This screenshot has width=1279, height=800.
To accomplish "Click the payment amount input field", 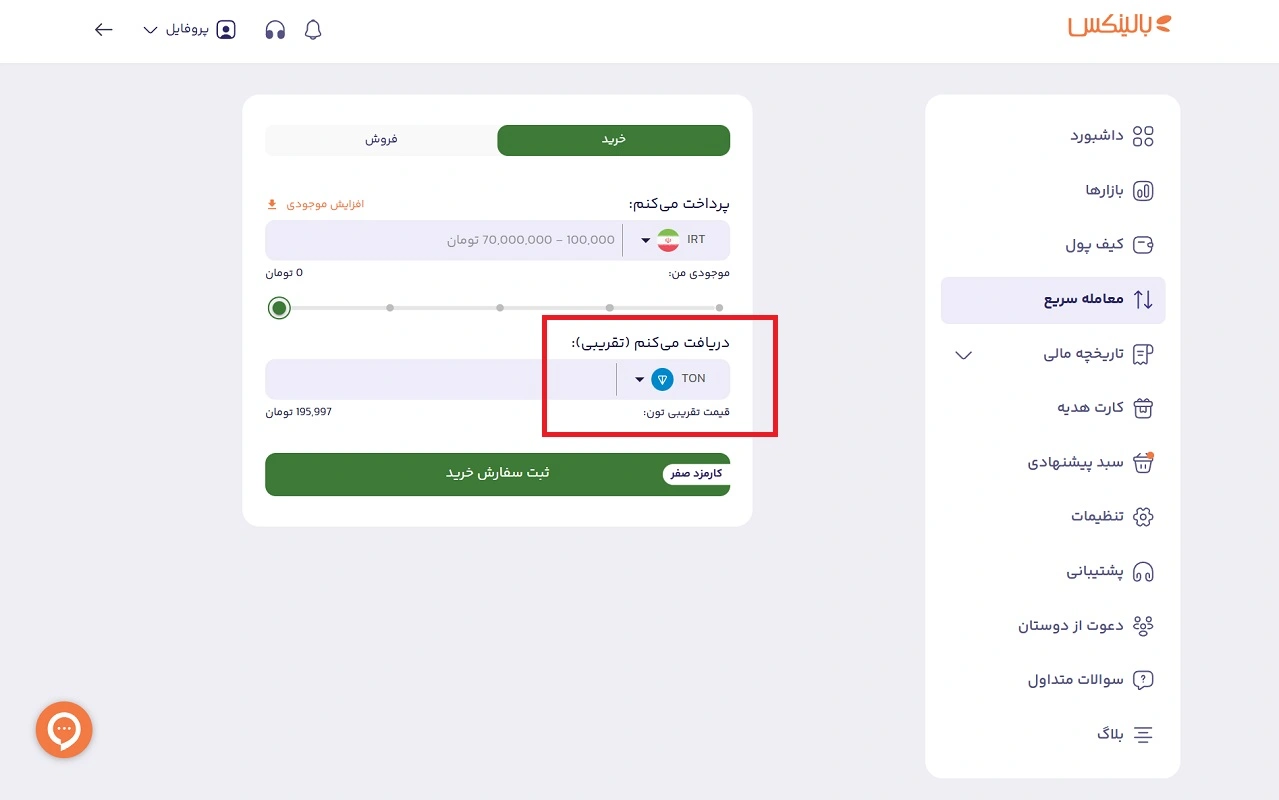I will click(450, 240).
